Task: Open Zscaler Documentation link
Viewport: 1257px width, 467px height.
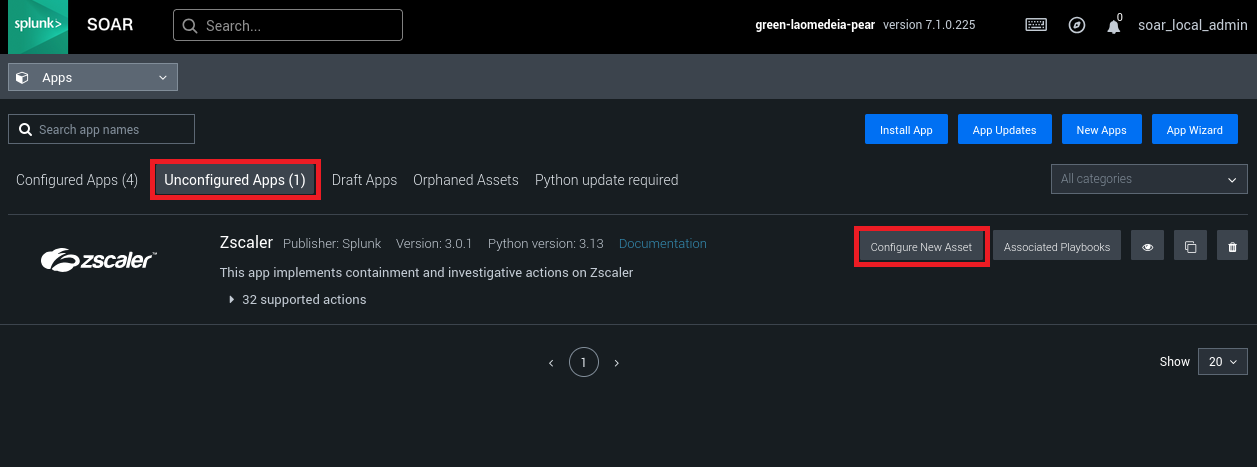Action: tap(662, 244)
